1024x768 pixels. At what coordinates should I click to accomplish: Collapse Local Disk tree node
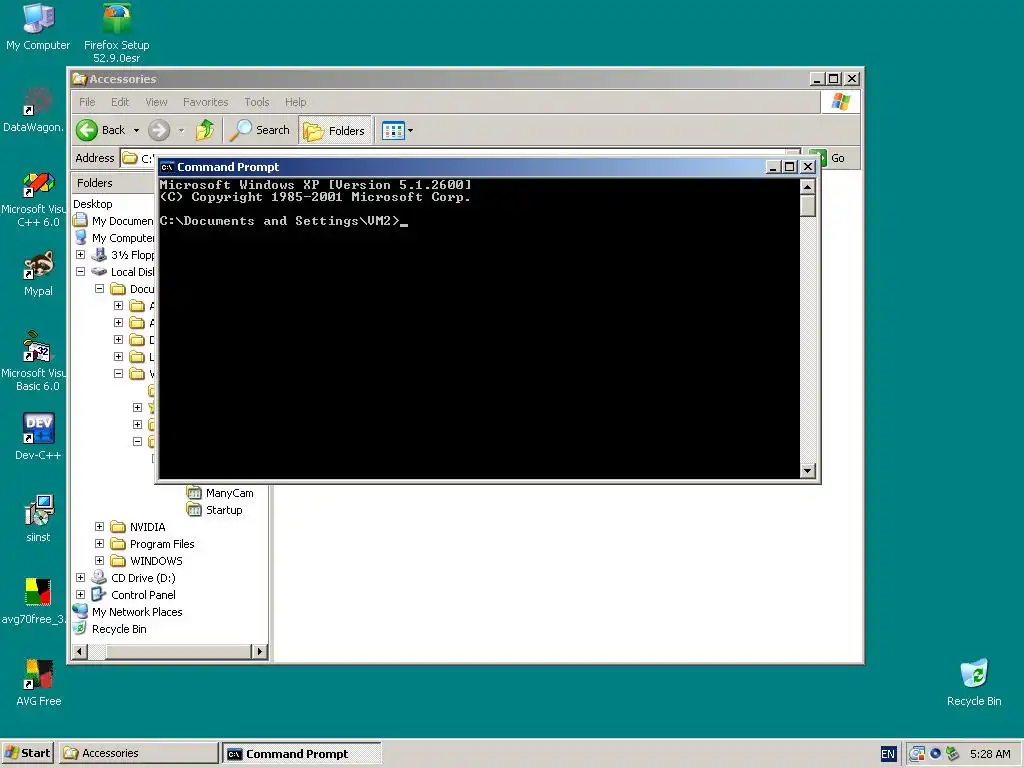click(80, 272)
